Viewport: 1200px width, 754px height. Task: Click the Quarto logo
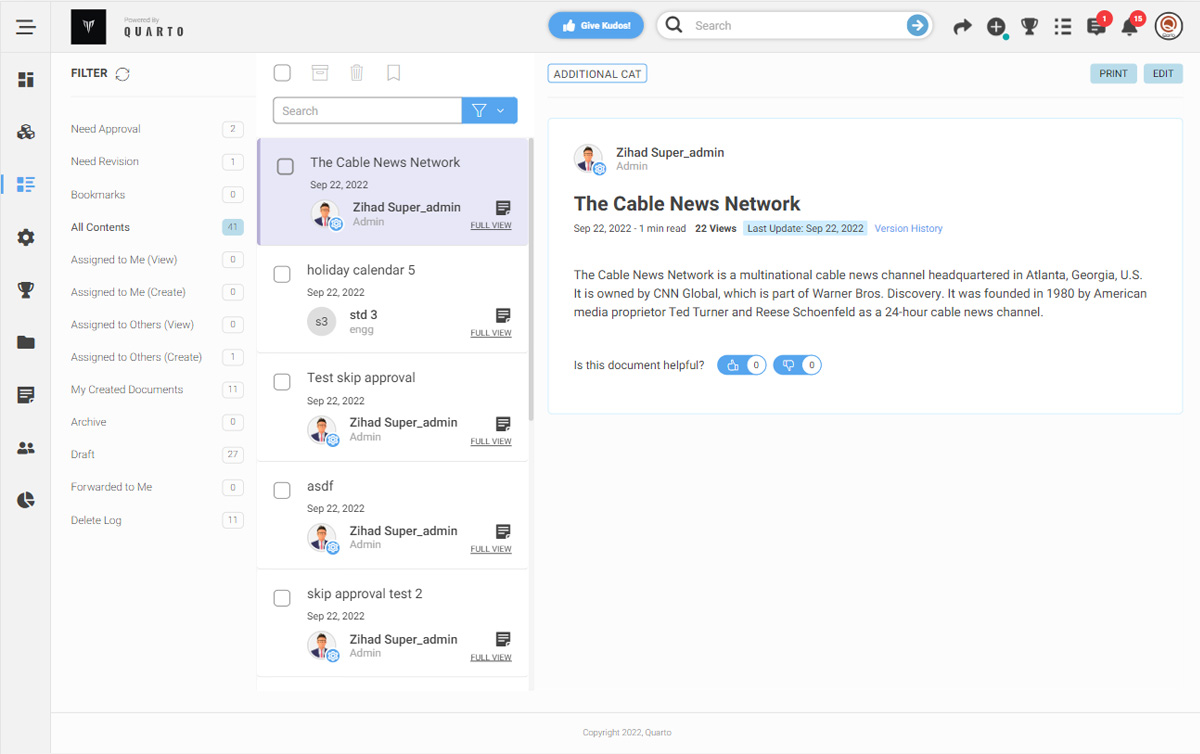pos(88,27)
